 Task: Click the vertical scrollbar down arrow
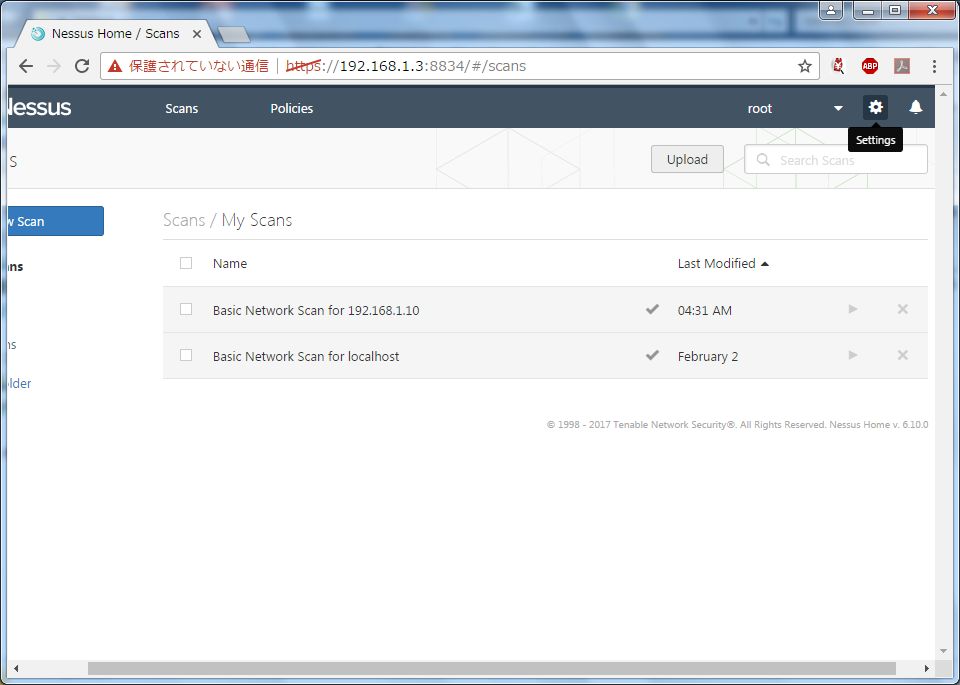click(x=943, y=651)
